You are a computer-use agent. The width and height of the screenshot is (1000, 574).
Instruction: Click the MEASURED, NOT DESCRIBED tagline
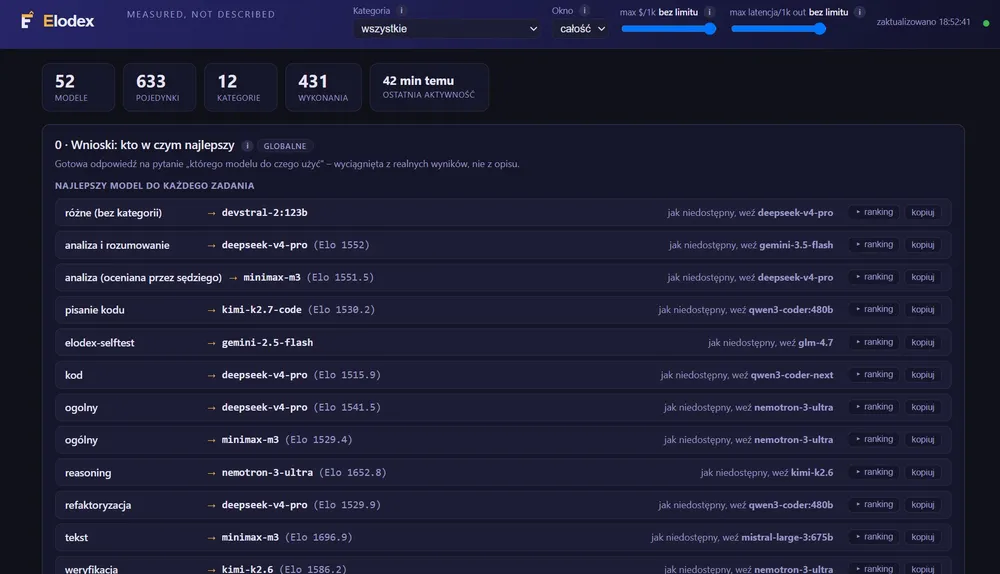tap(201, 14)
